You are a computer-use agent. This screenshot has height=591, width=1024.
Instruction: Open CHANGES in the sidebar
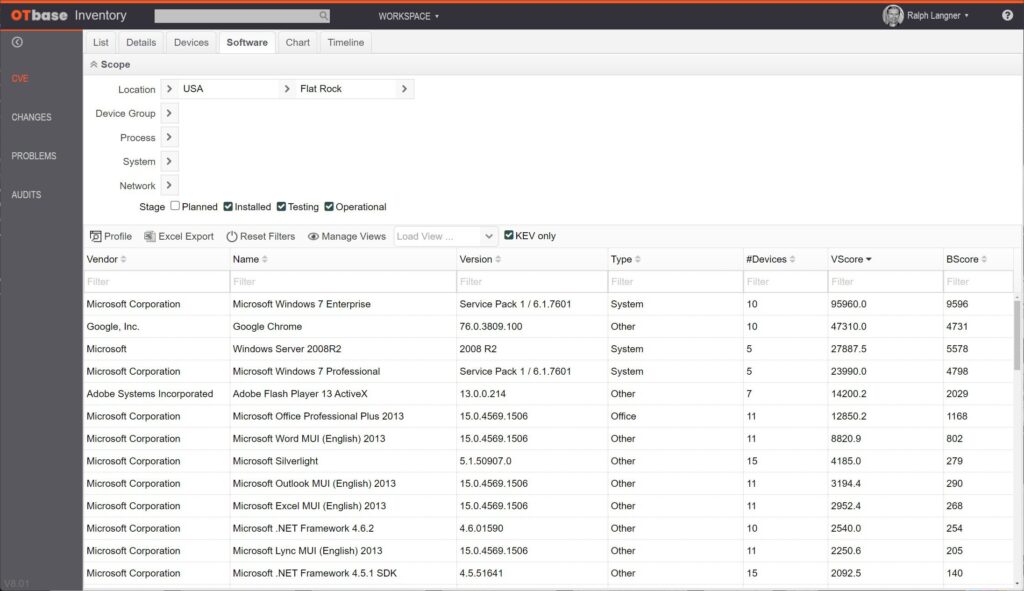coord(32,117)
